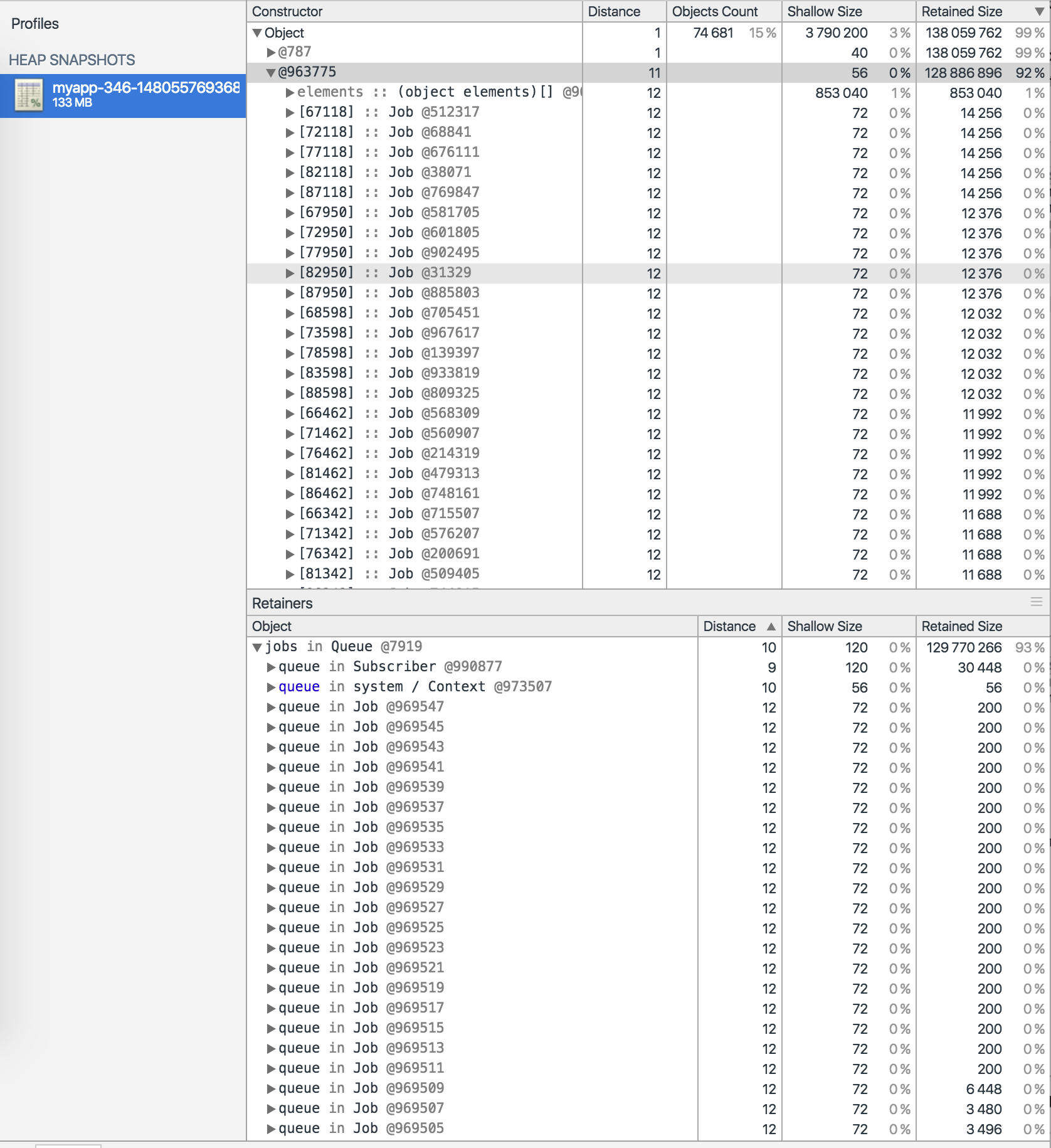1051x1148 pixels.
Task: Expand the [72118] :: Job @68841 row
Action: (290, 133)
